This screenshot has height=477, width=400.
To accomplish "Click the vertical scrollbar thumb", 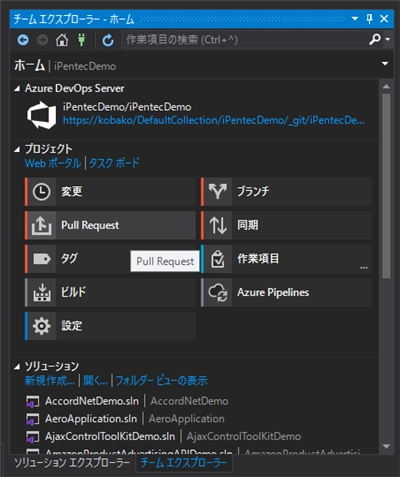I will 386,186.
